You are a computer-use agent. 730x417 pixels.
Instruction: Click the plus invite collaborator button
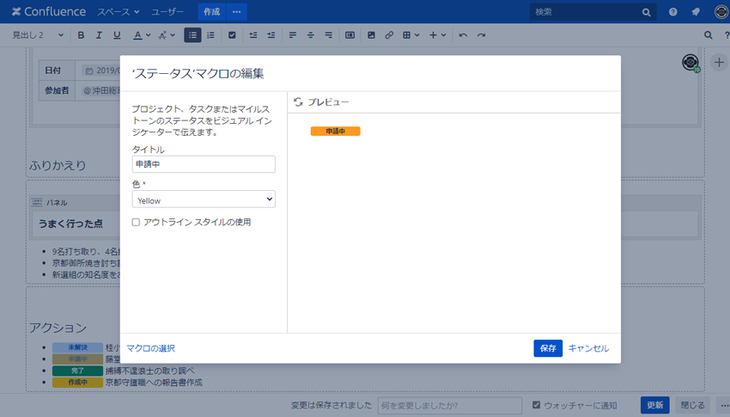pos(719,62)
